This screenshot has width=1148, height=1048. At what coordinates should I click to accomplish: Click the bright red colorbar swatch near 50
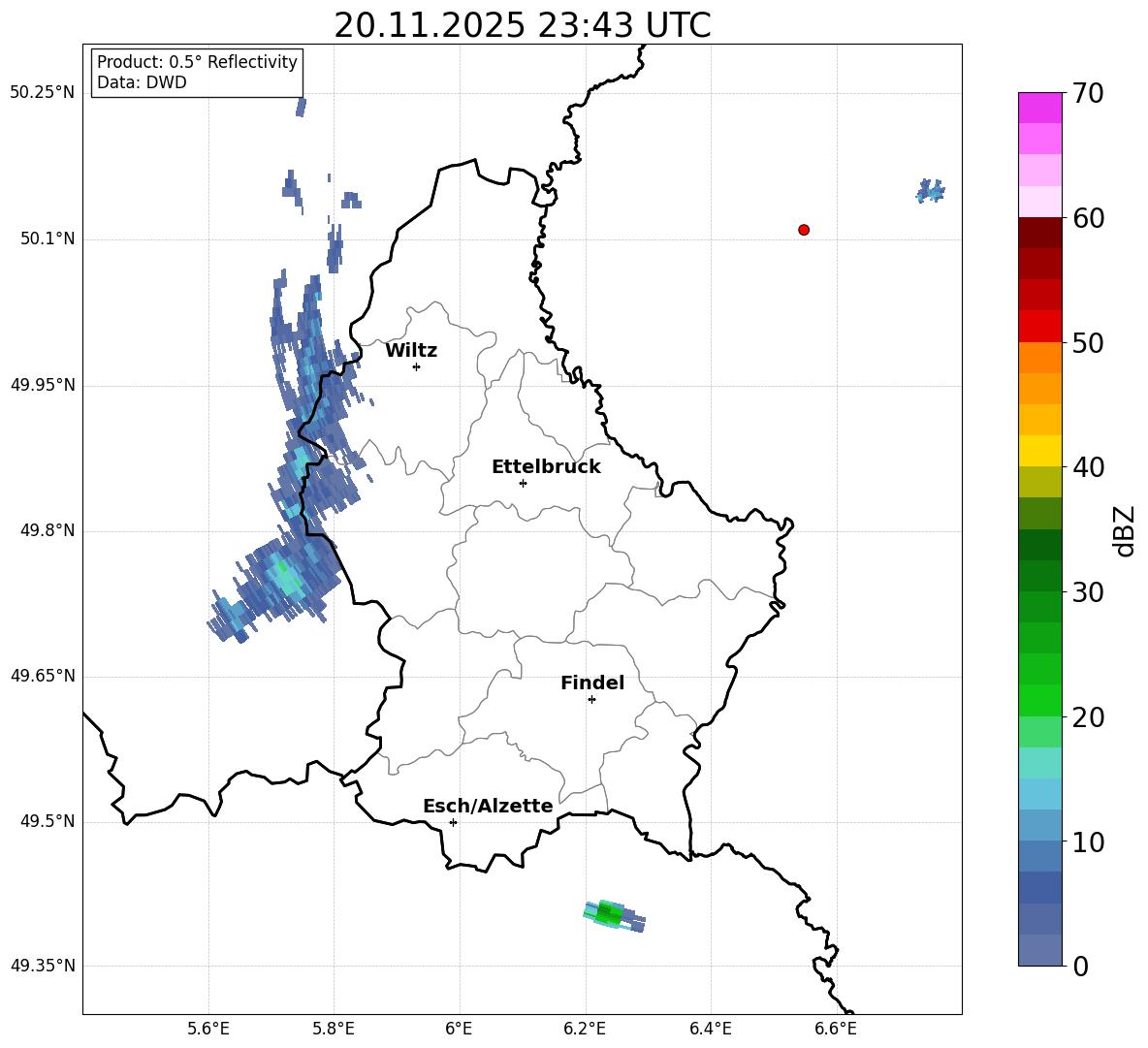(x=1040, y=327)
